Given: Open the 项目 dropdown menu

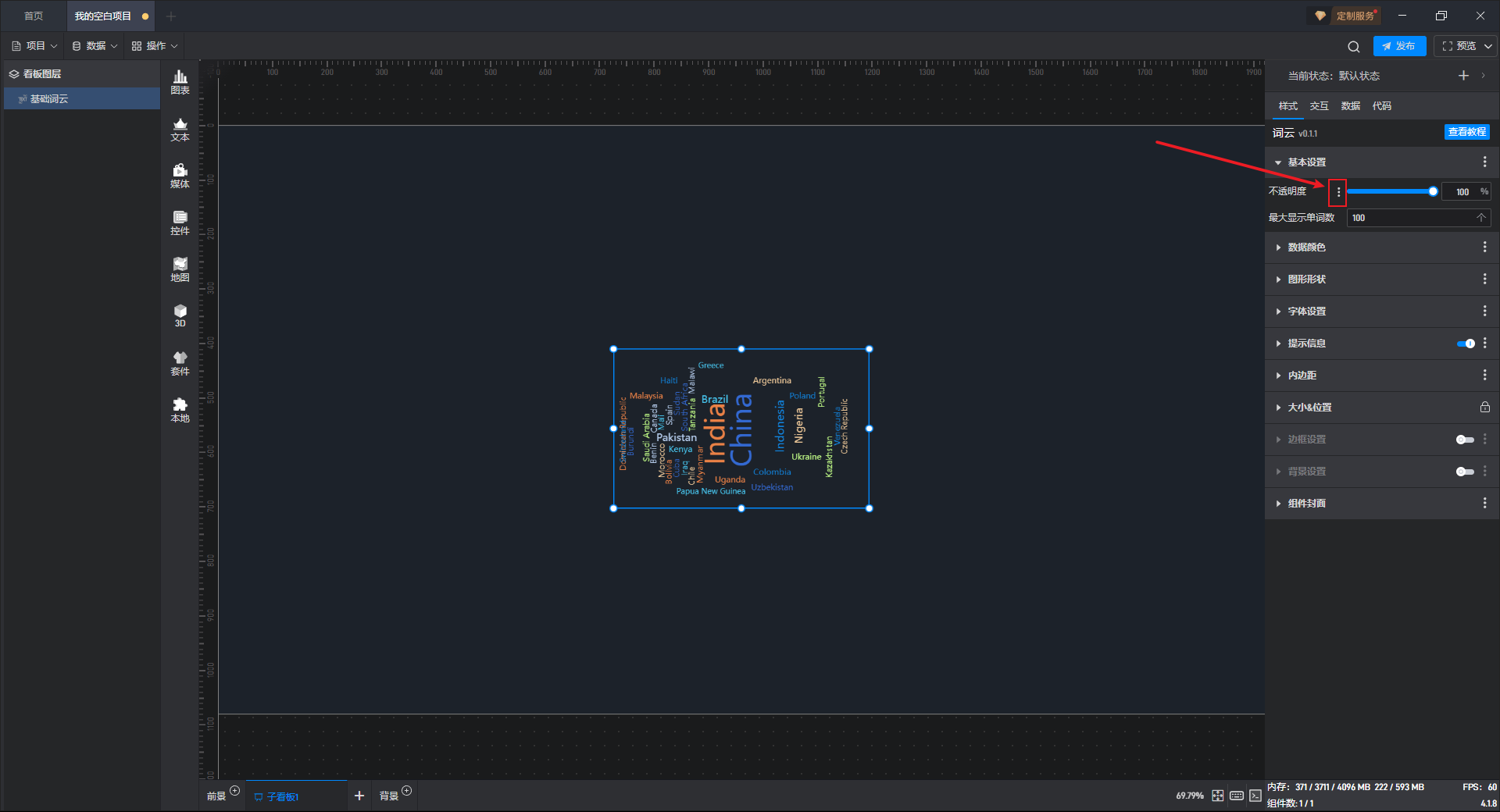Looking at the screenshot, I should pyautogui.click(x=35, y=46).
